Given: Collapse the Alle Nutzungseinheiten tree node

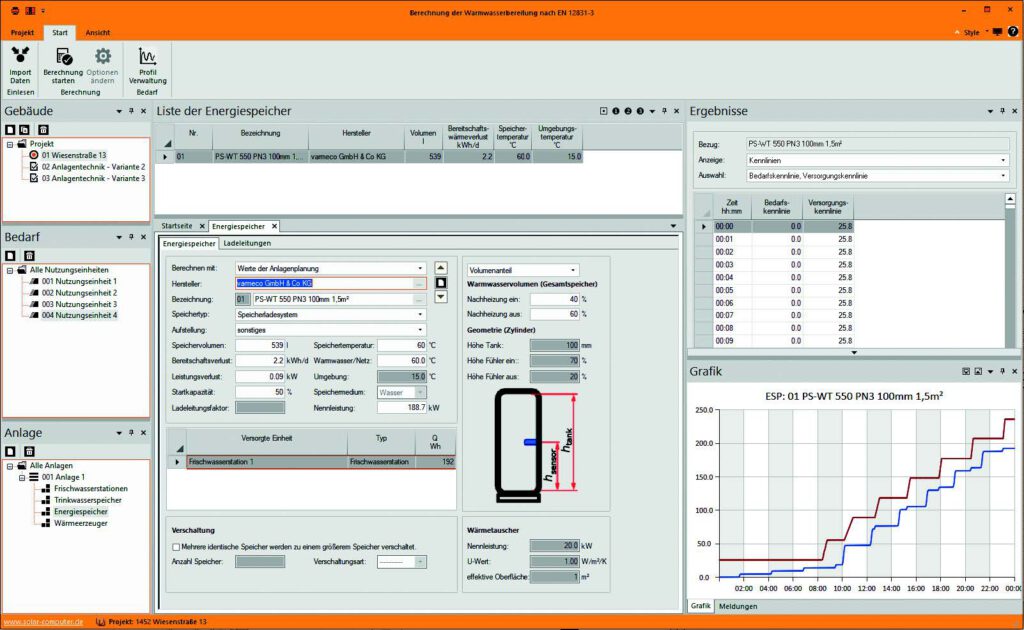Looking at the screenshot, I should tap(10, 270).
